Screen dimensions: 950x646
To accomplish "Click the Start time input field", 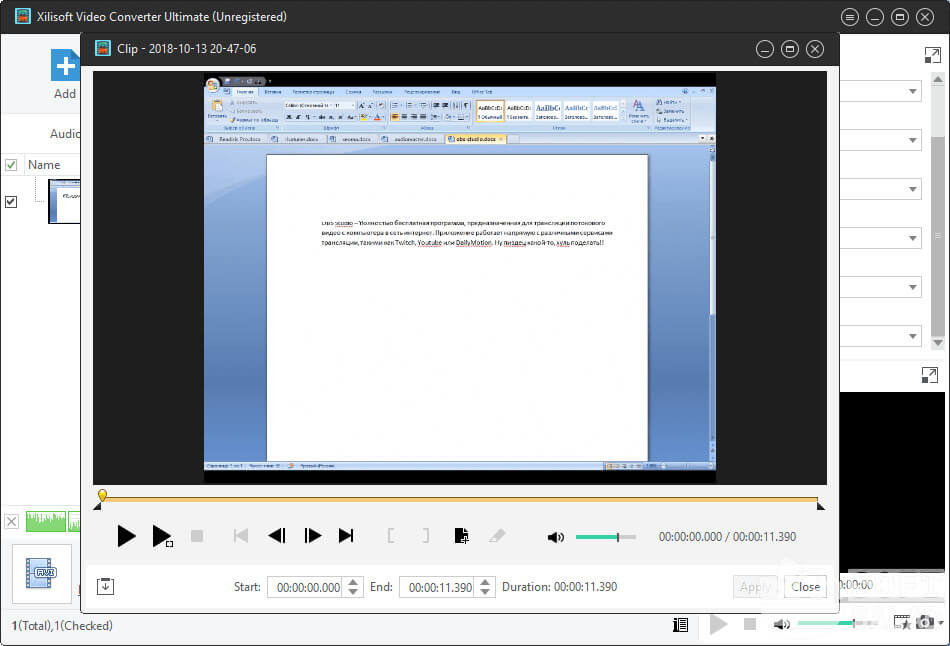I will 304,587.
